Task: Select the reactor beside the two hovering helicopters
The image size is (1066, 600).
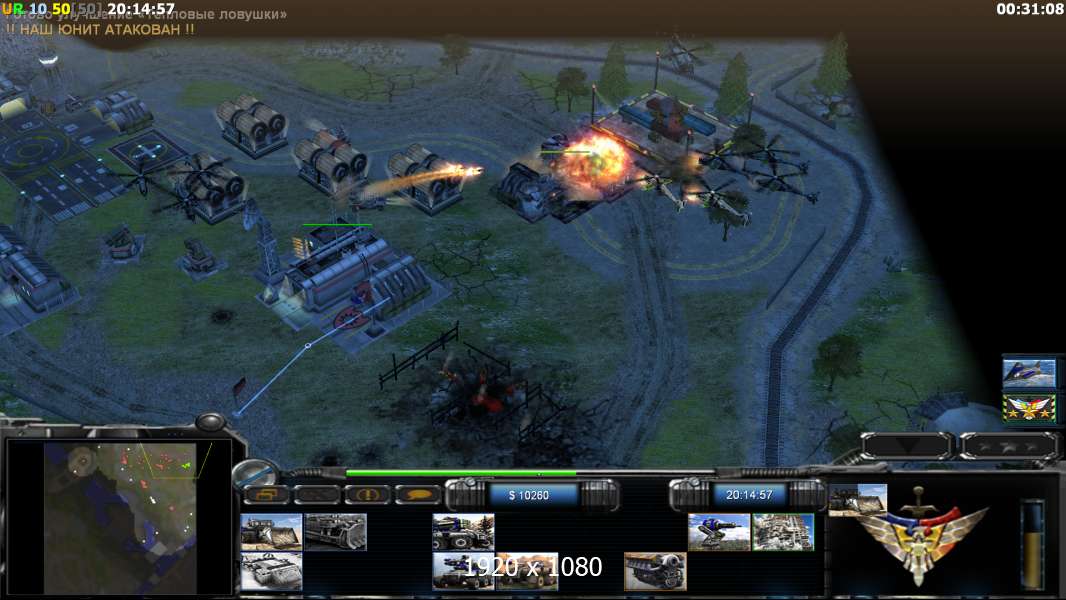Action: (209, 190)
